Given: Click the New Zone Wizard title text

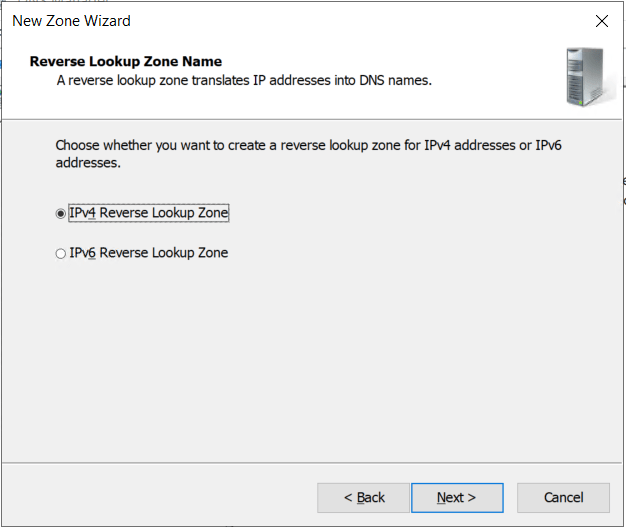Looking at the screenshot, I should (71, 21).
